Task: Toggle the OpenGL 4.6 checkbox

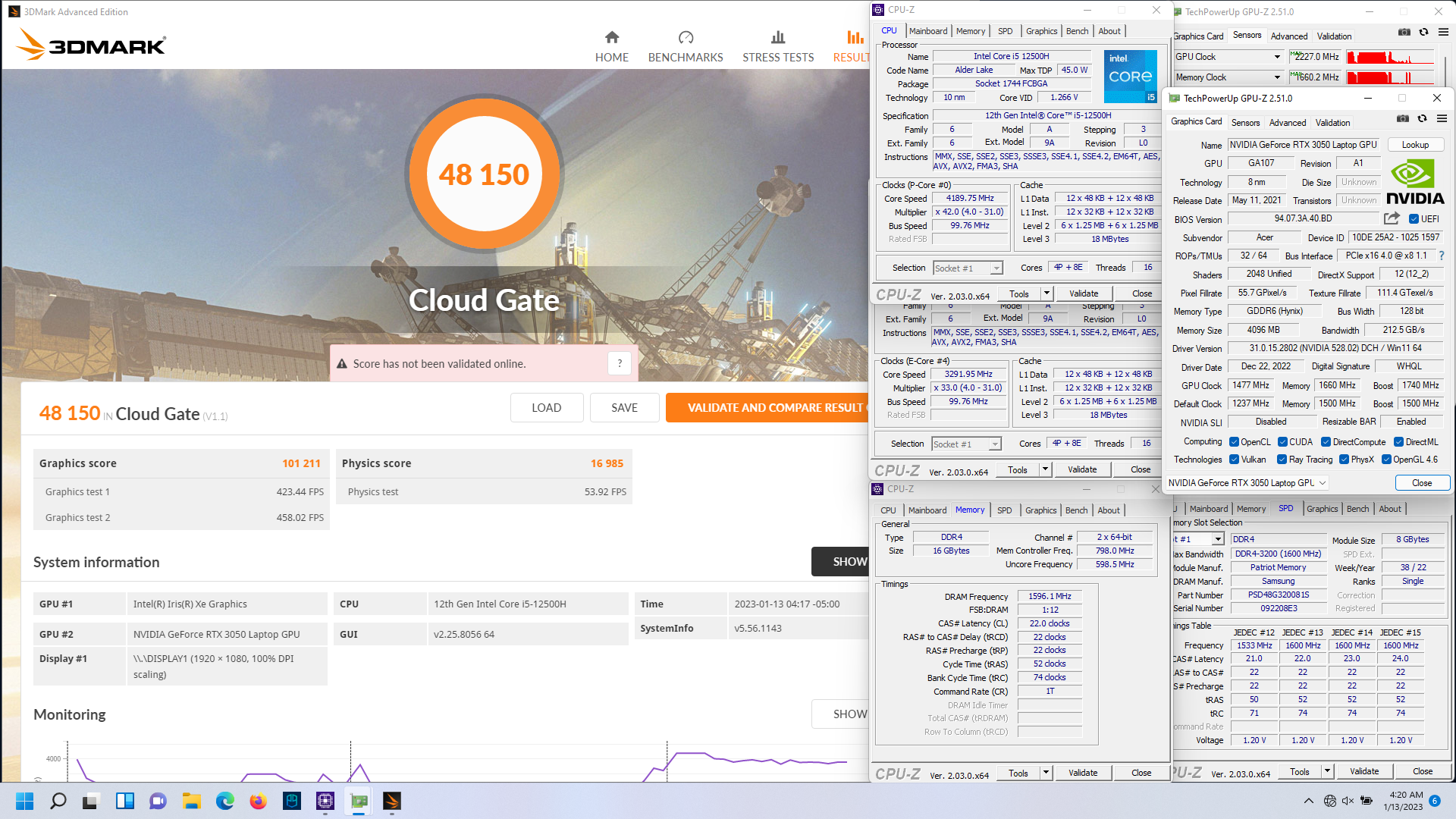Action: [x=1386, y=460]
